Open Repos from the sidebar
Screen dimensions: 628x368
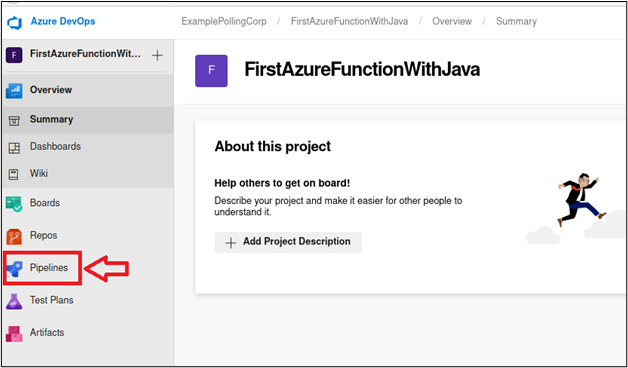(44, 235)
